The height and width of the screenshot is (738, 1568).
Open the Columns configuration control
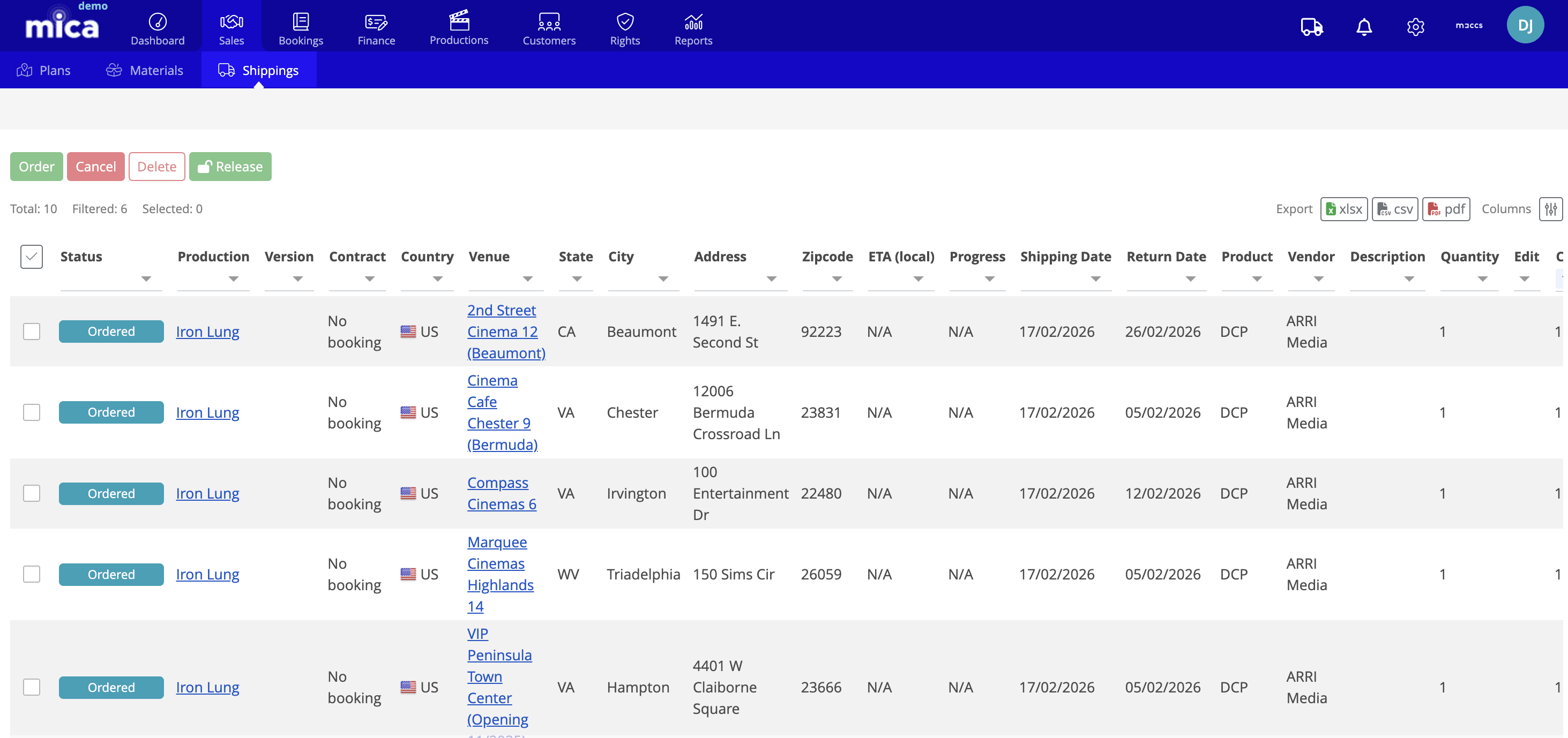click(x=1550, y=209)
